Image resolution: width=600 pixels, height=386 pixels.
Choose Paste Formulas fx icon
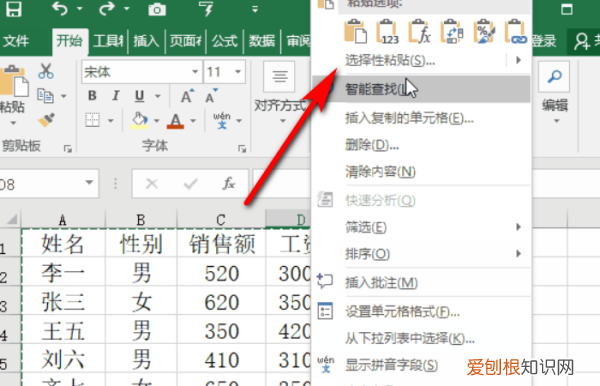point(420,31)
